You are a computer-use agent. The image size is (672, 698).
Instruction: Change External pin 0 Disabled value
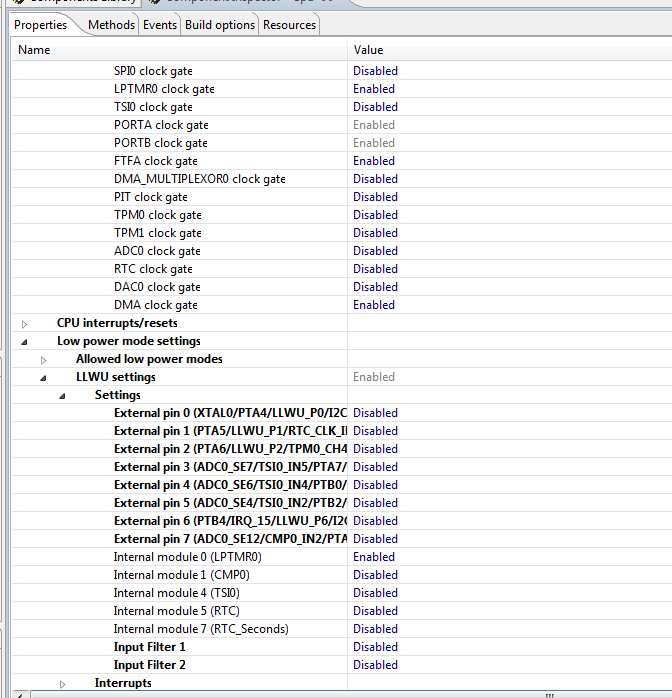(x=375, y=413)
